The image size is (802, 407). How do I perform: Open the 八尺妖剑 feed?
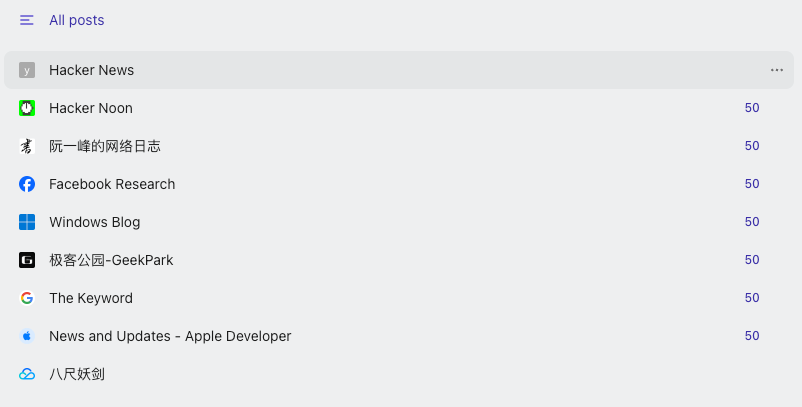(x=77, y=374)
